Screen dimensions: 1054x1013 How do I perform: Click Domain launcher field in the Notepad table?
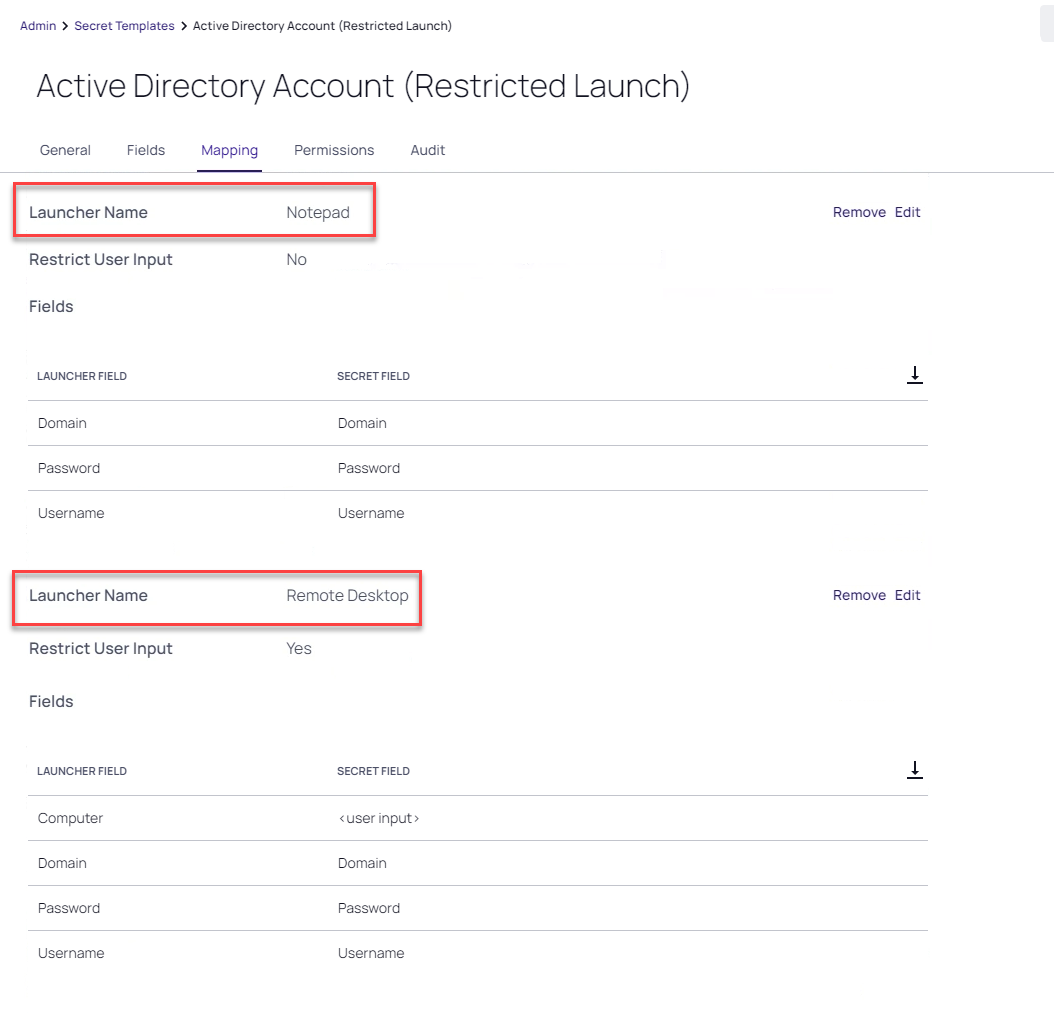point(63,423)
